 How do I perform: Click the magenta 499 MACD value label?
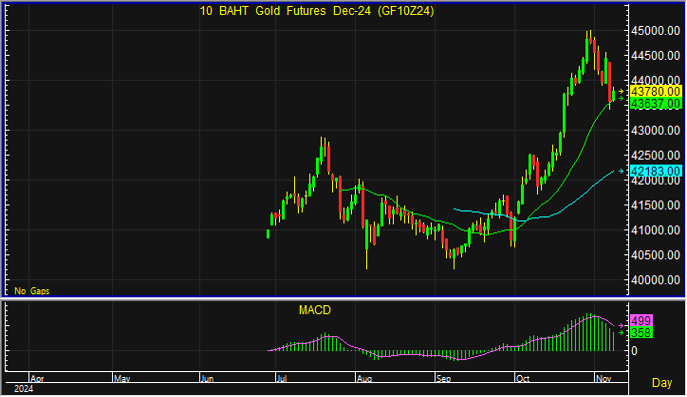(641, 320)
